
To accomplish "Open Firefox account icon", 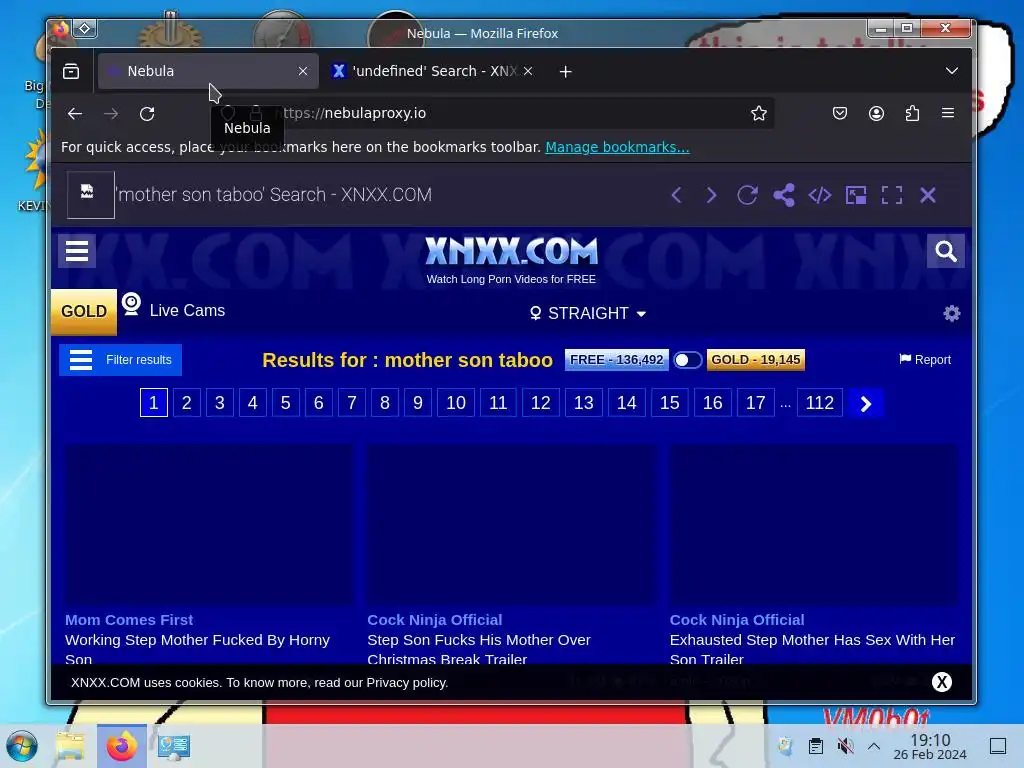I will (x=876, y=114).
